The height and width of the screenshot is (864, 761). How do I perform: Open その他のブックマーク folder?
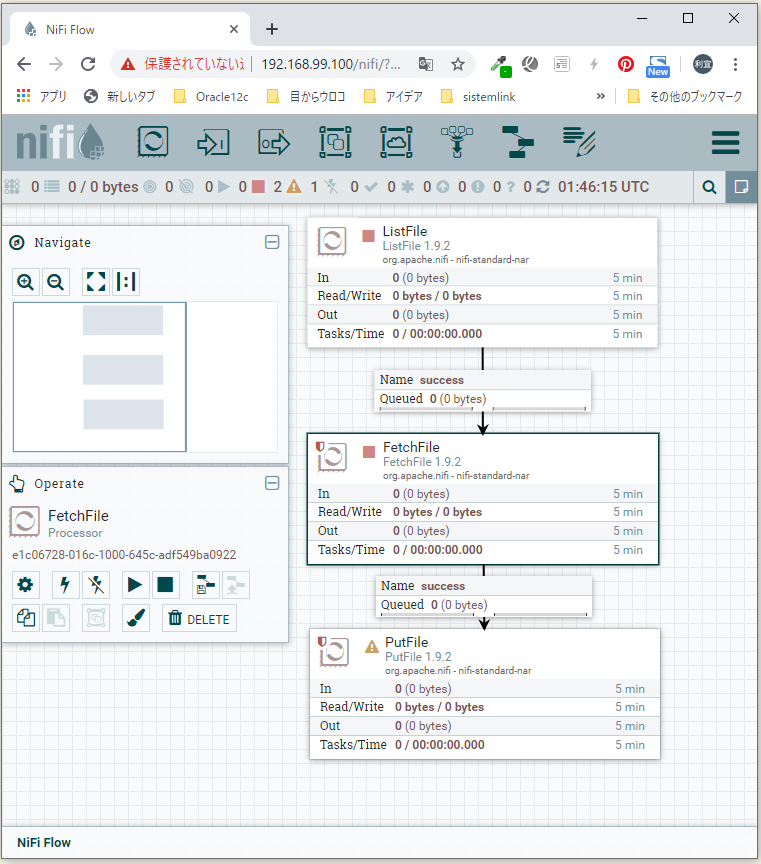(686, 97)
